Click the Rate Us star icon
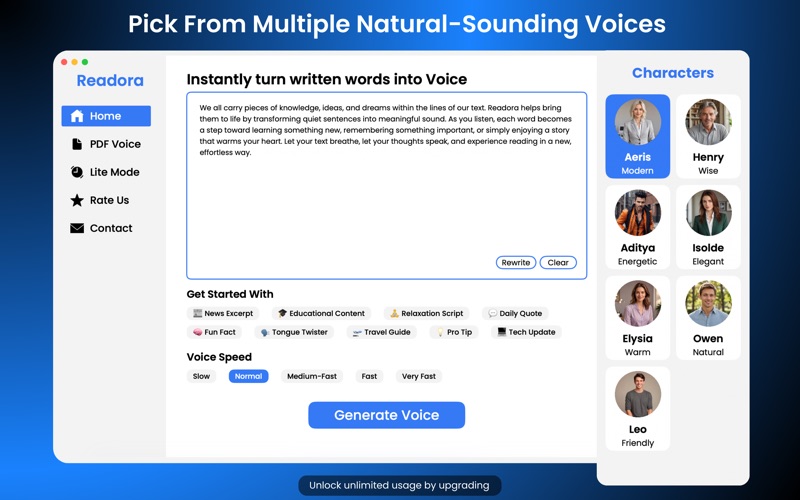The image size is (800, 500). [77, 200]
